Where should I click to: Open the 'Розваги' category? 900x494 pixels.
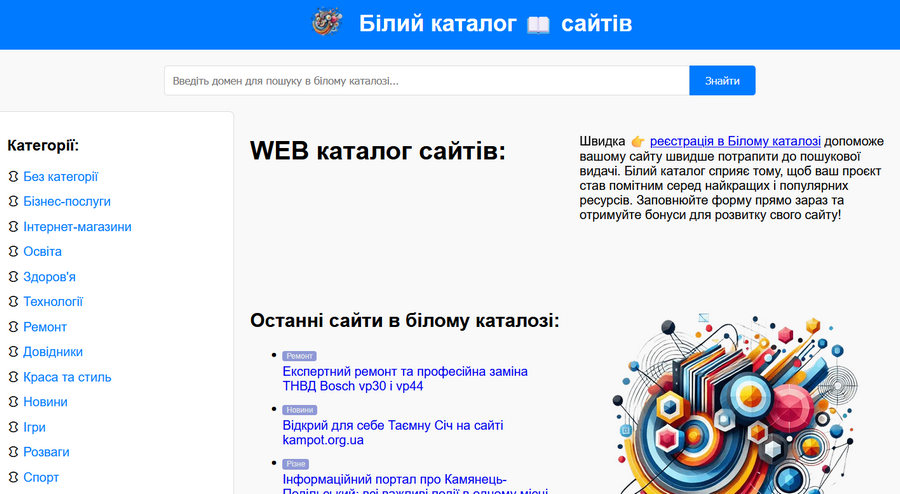(x=46, y=452)
